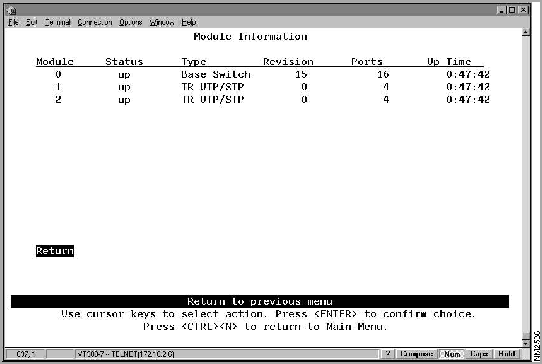Screen dimensions: 542x364
Task: Click the Module column header
Action: point(55,62)
